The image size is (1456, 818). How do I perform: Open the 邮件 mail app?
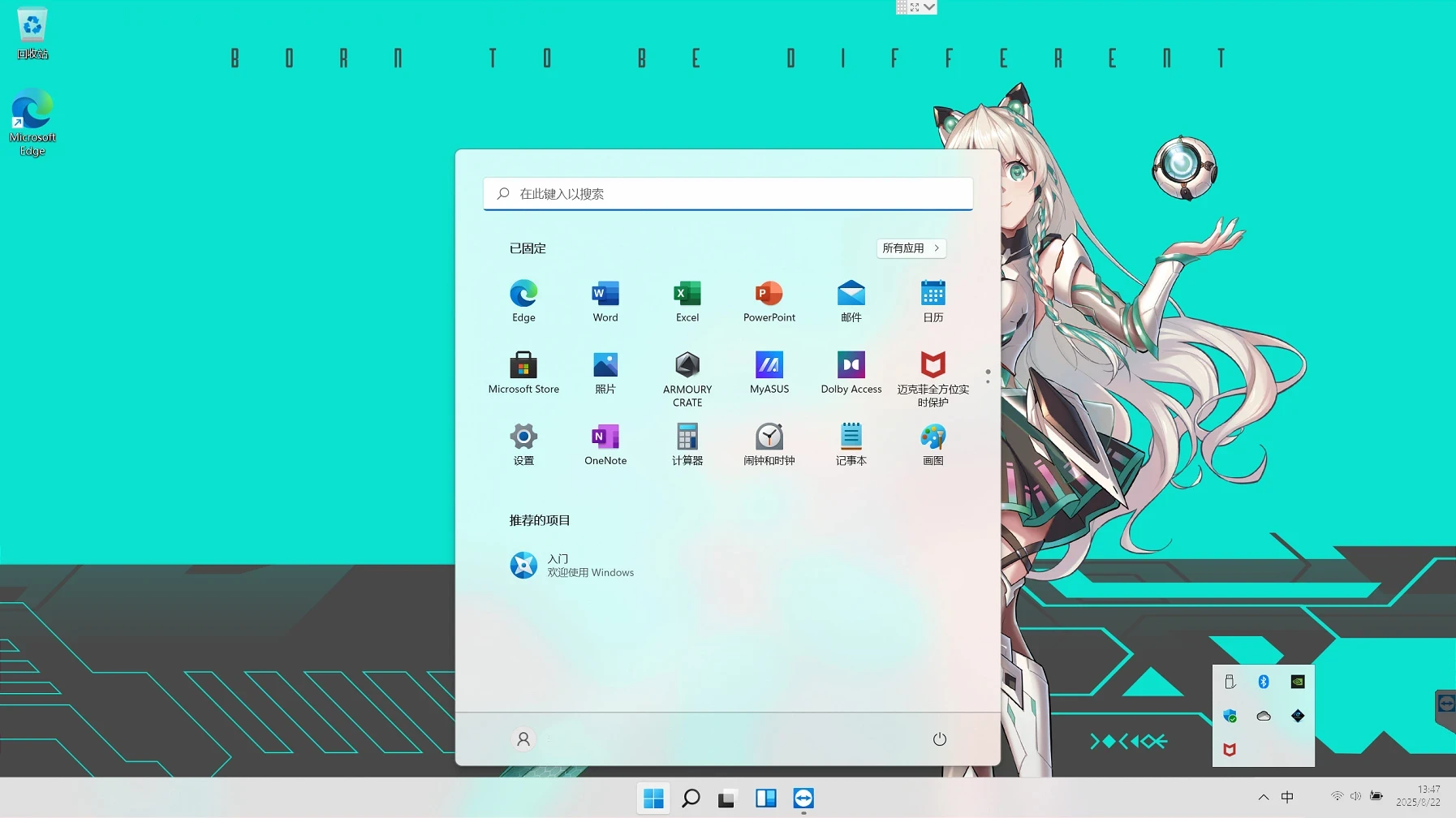click(851, 301)
